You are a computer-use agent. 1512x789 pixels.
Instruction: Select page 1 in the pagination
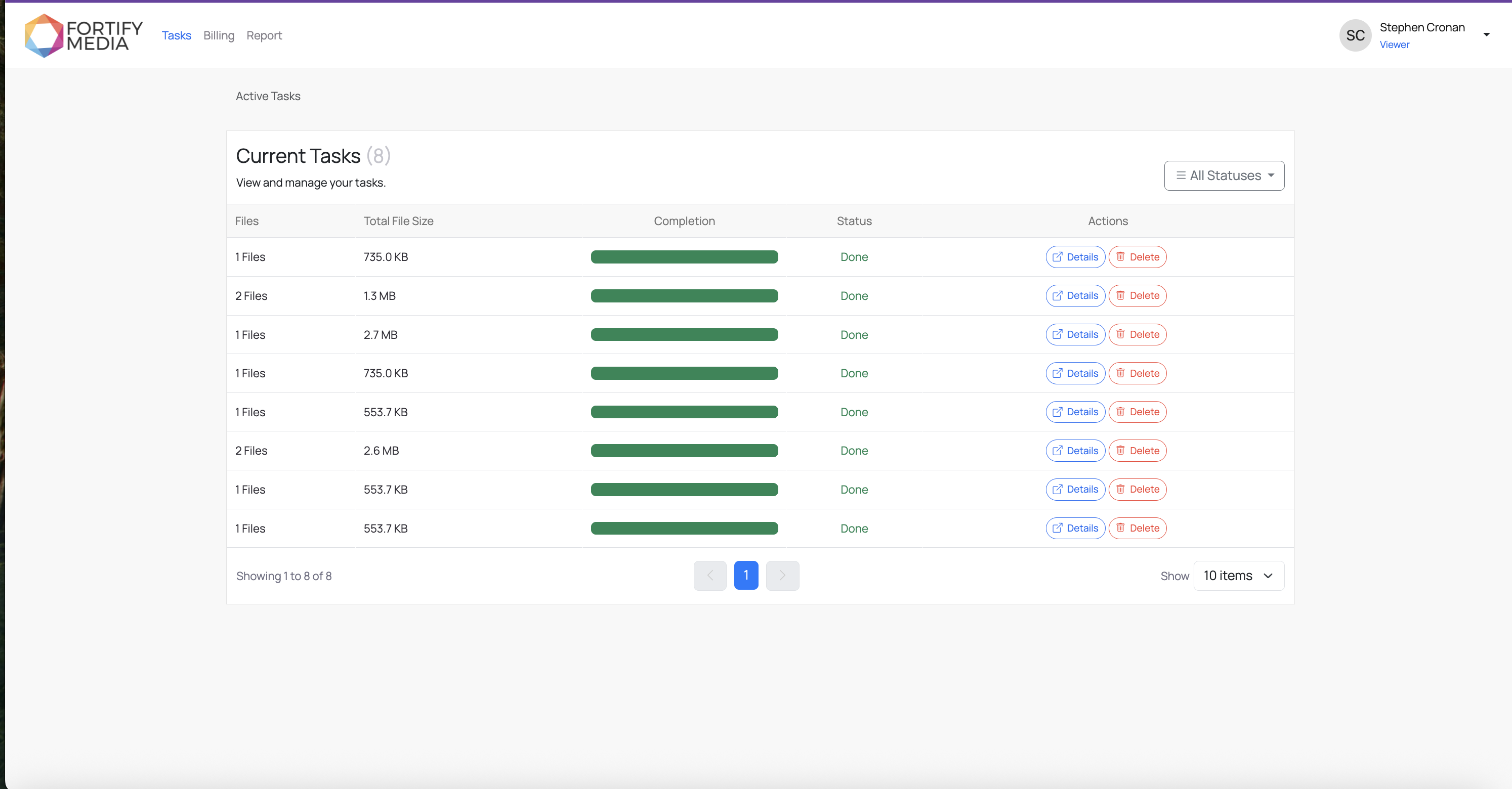pos(746,576)
